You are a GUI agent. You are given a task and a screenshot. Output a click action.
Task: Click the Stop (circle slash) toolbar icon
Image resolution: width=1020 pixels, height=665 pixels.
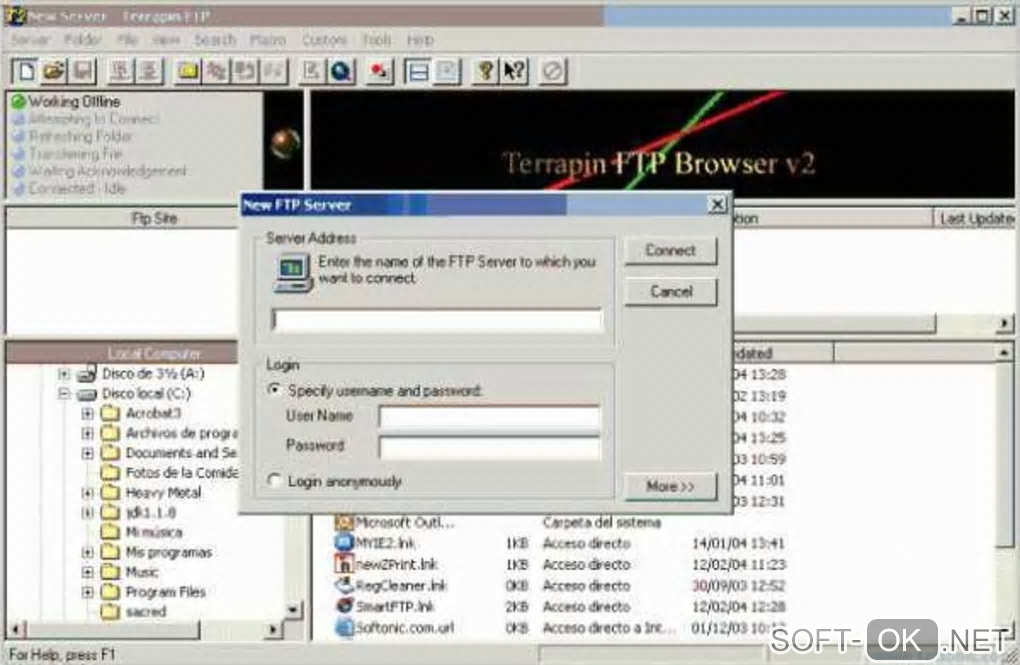tap(552, 71)
